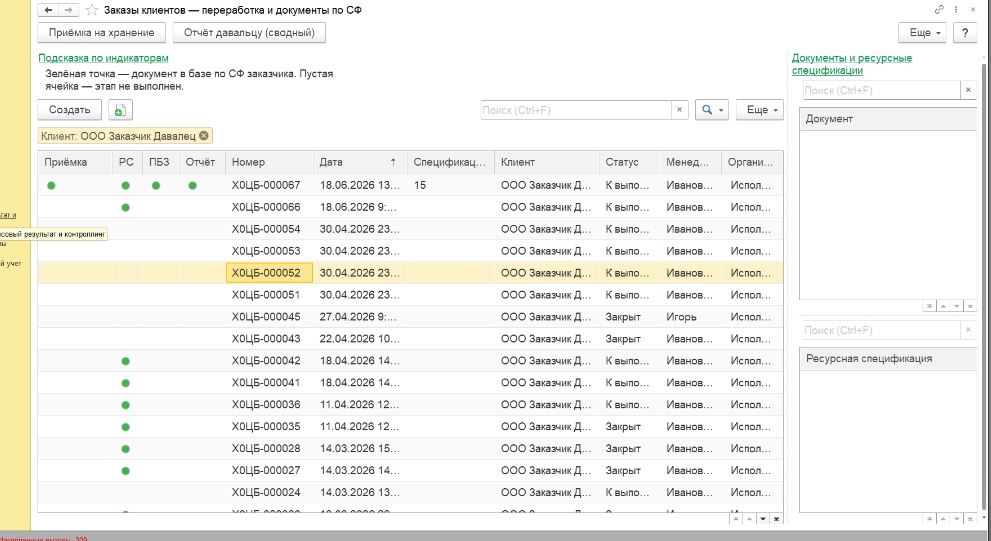Focus the Ресурсная спецификация search field
Image resolution: width=991 pixels, height=541 pixels.
[x=882, y=330]
